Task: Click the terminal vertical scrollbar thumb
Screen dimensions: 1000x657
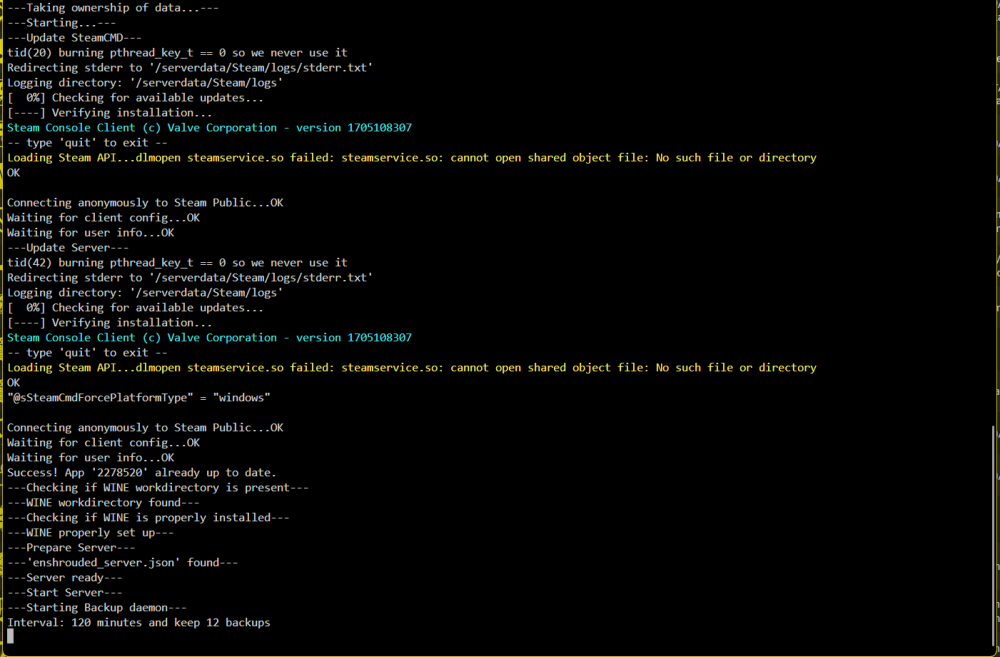Action: click(x=994, y=536)
